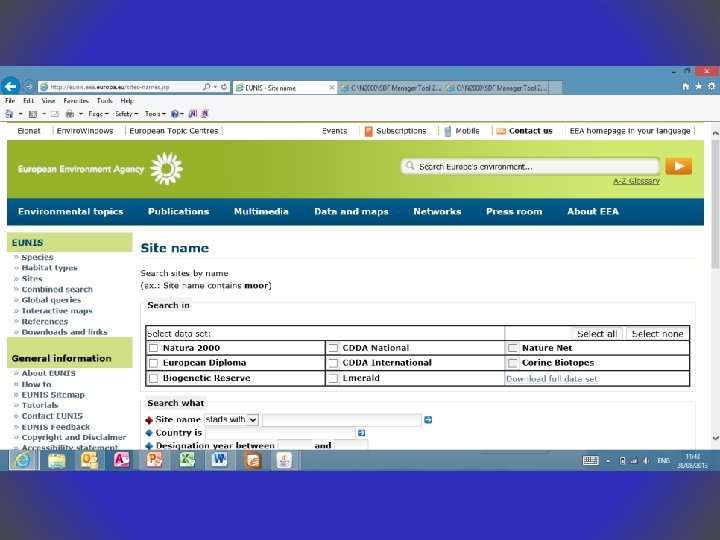Screen dimensions: 720x540
Task: Click the printer icon in command bar
Action: coord(70,114)
